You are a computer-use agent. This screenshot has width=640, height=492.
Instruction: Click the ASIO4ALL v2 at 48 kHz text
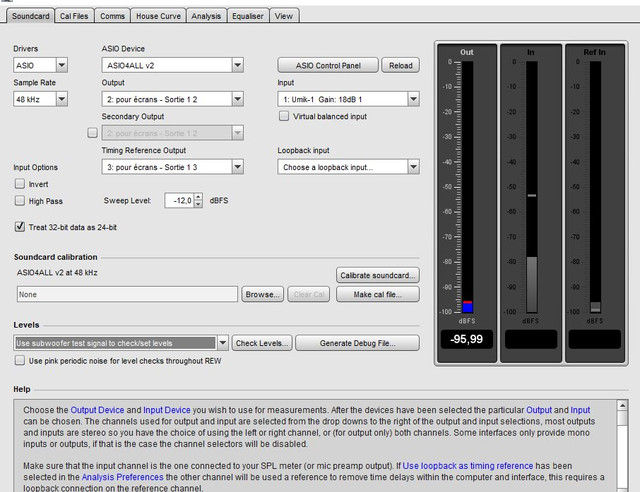pos(57,272)
